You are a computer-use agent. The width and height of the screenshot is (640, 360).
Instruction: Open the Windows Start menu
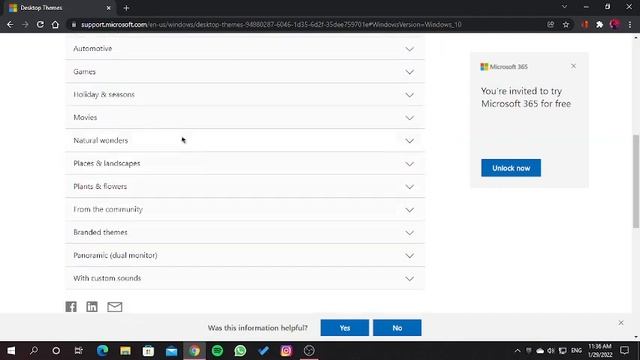11,351
